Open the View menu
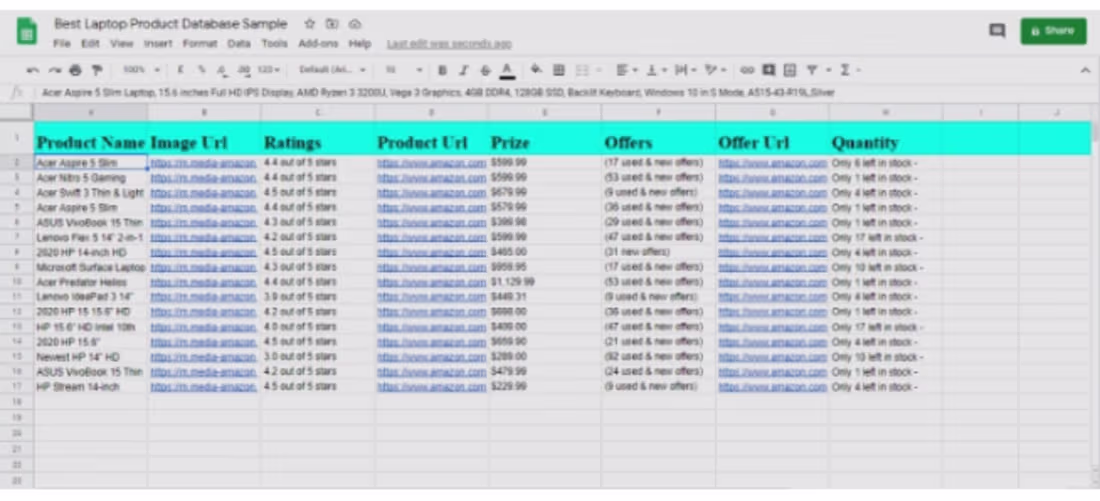 [x=121, y=44]
